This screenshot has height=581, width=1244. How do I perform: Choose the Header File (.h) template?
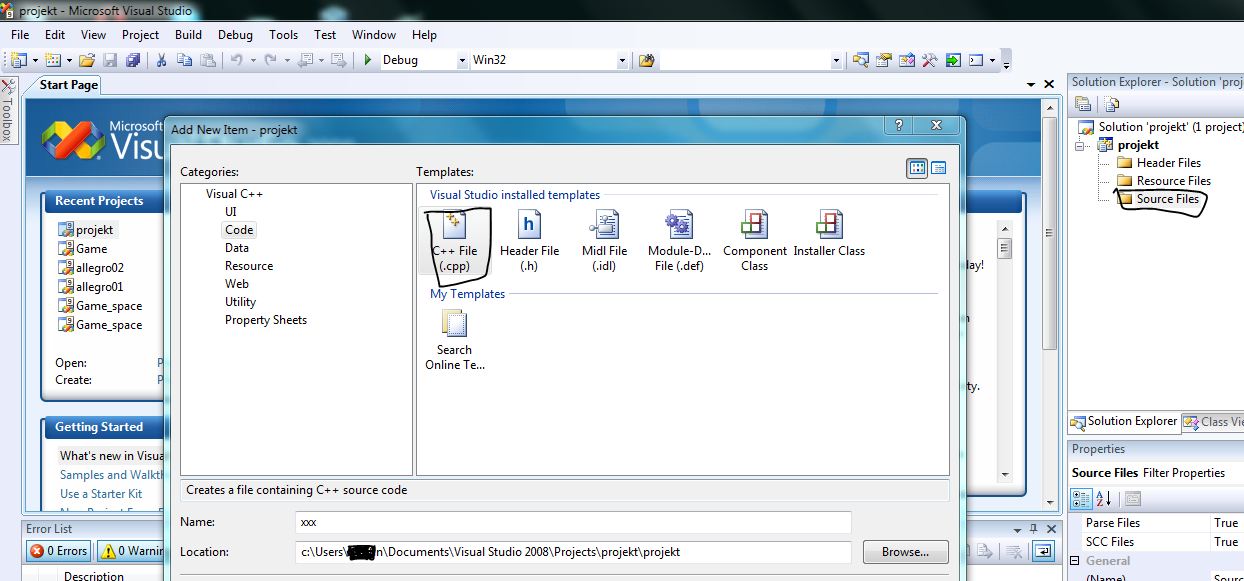529,241
